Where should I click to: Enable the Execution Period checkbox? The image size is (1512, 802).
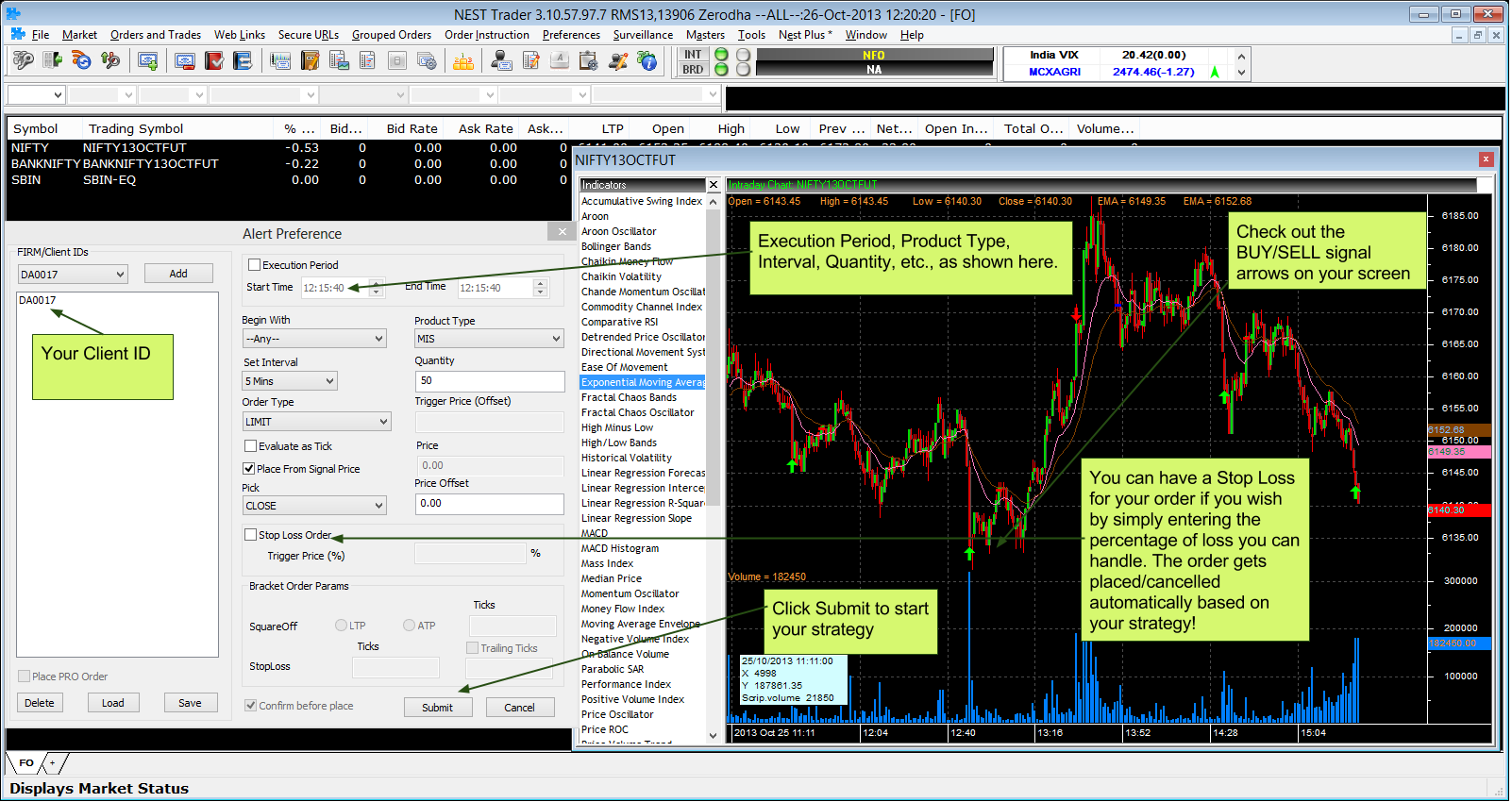pyautogui.click(x=254, y=265)
